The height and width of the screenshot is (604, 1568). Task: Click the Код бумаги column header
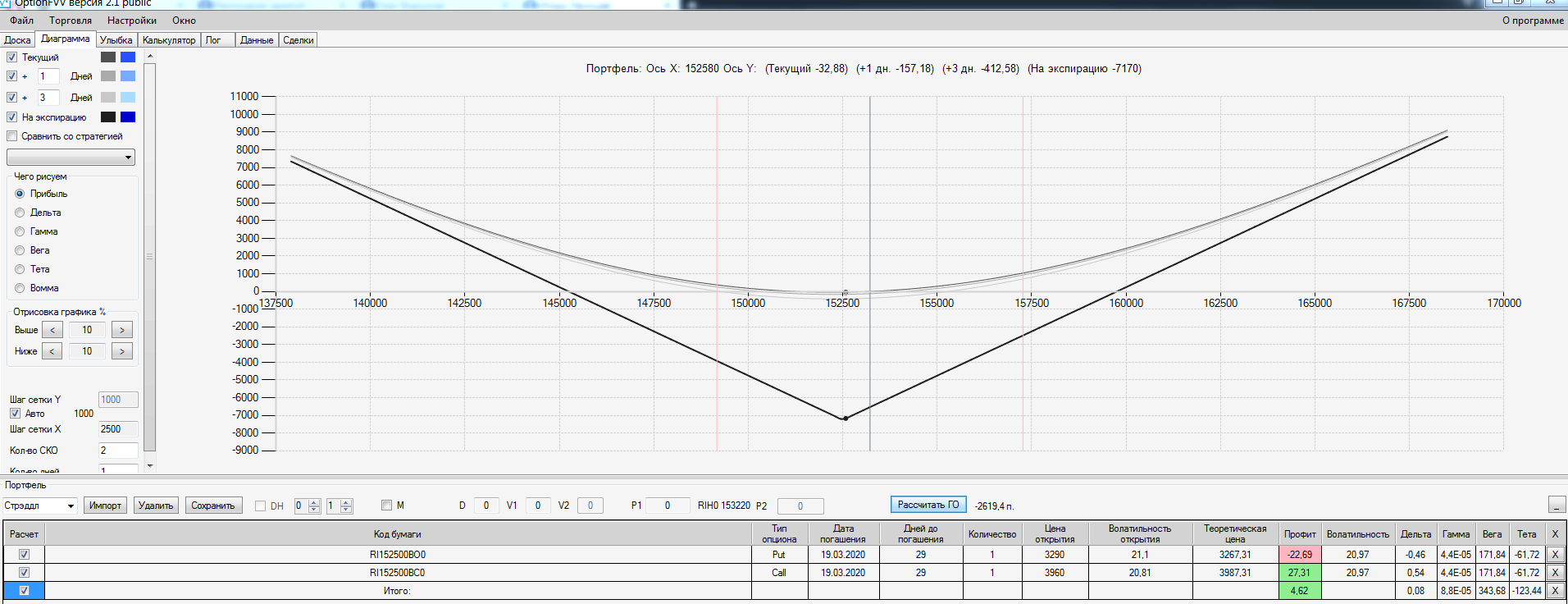click(398, 534)
